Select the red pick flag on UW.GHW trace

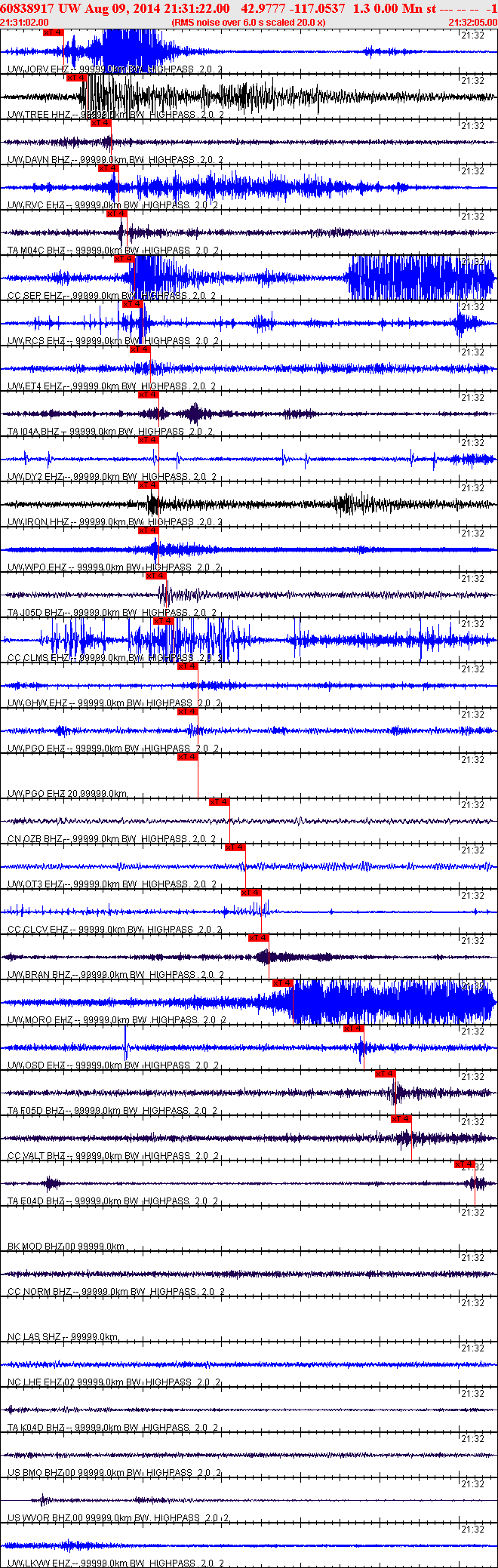click(187, 666)
